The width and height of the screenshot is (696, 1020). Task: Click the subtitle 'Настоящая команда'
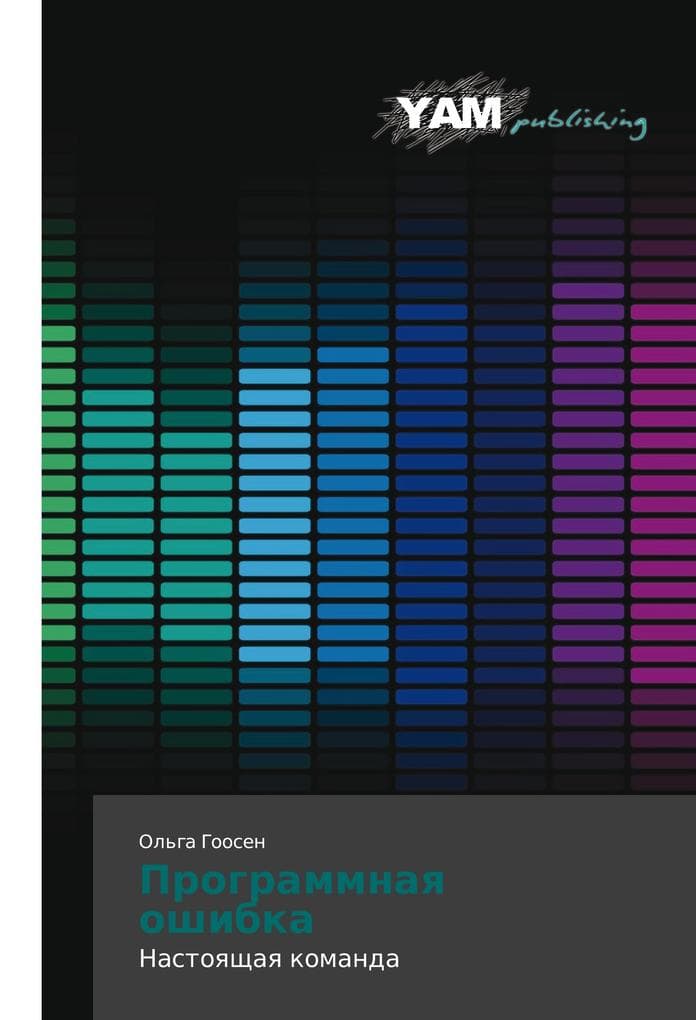point(269,959)
